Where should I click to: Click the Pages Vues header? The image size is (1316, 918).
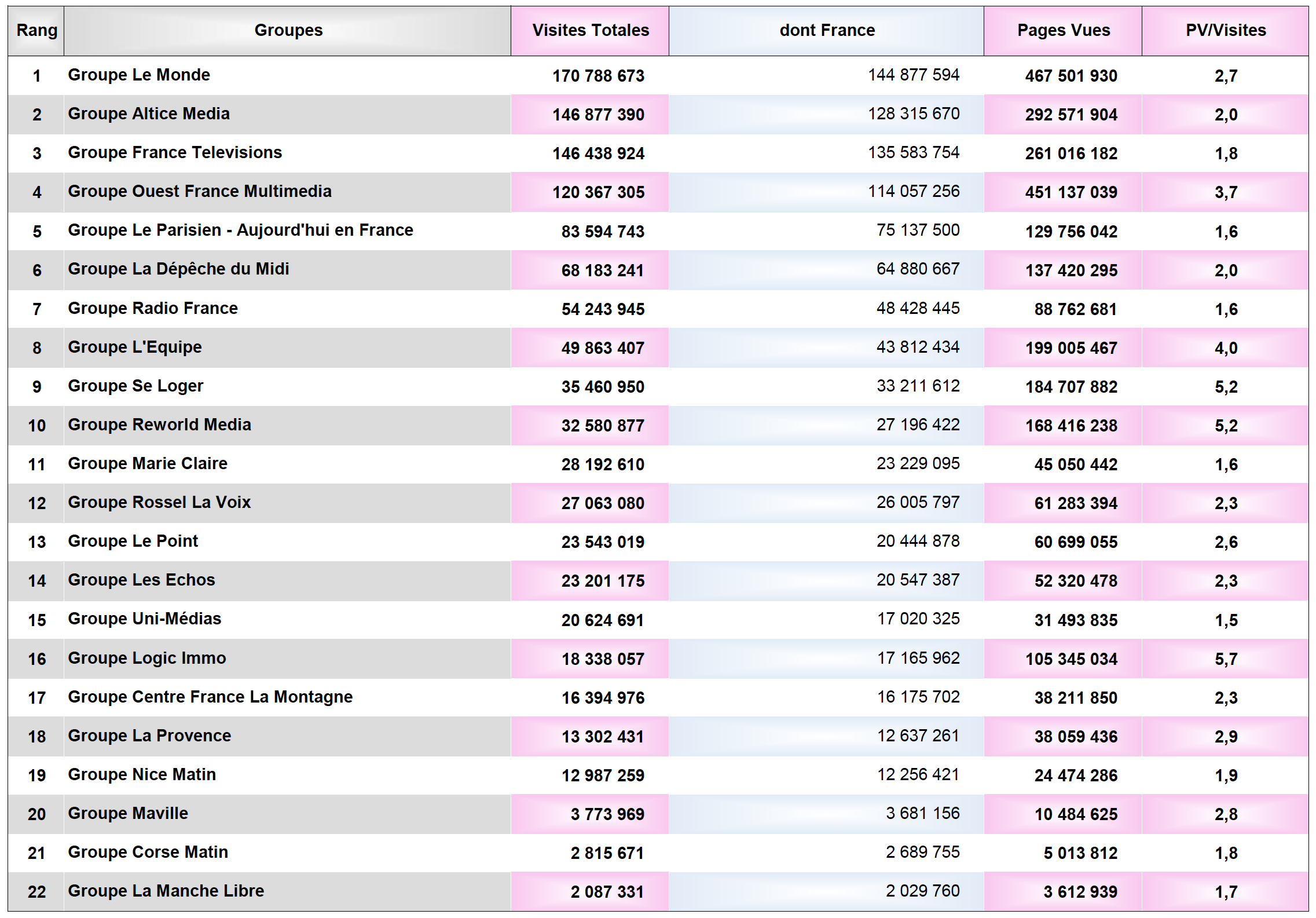1063,31
